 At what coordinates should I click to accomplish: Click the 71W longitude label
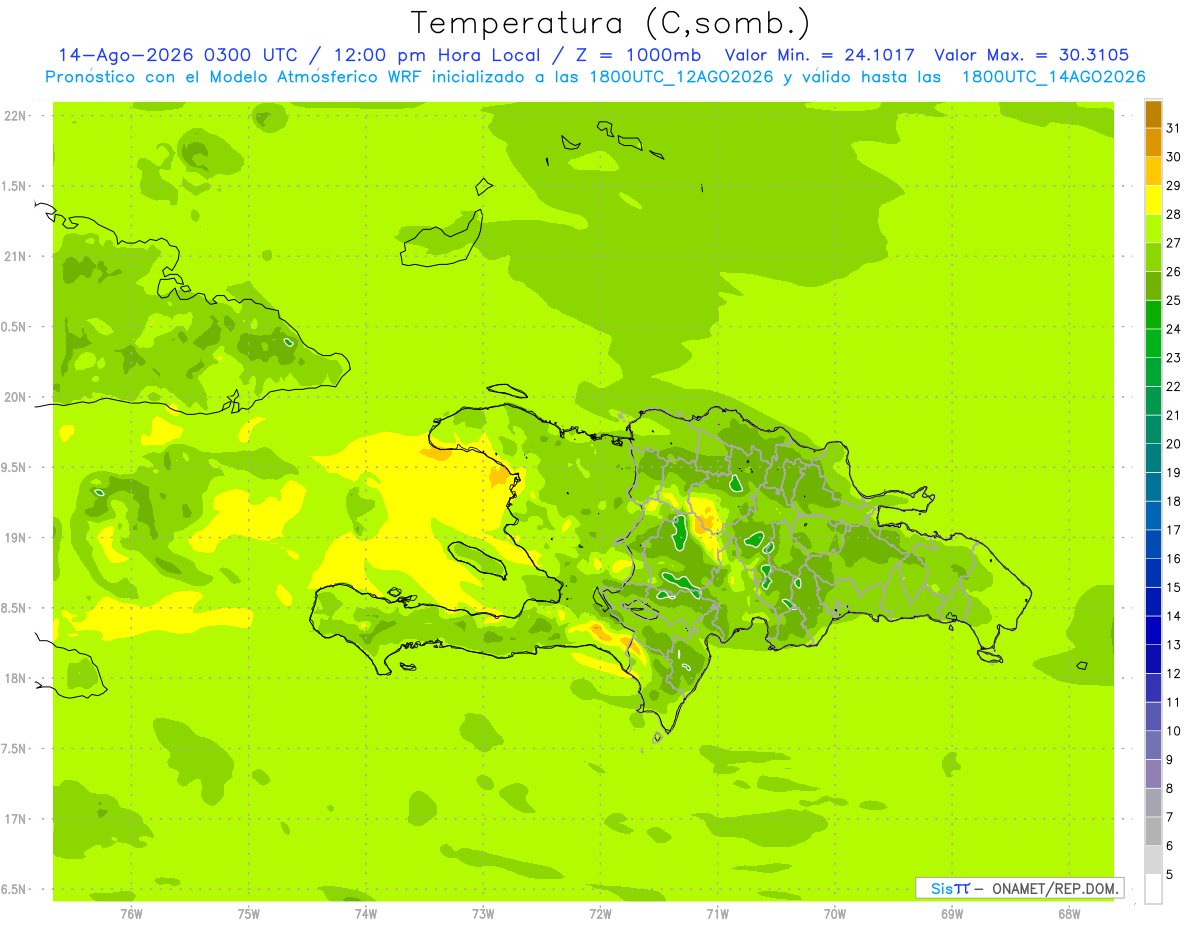coord(717,914)
